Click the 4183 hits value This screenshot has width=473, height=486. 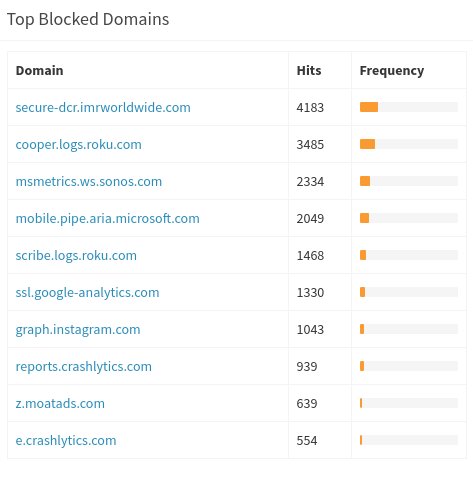(310, 107)
